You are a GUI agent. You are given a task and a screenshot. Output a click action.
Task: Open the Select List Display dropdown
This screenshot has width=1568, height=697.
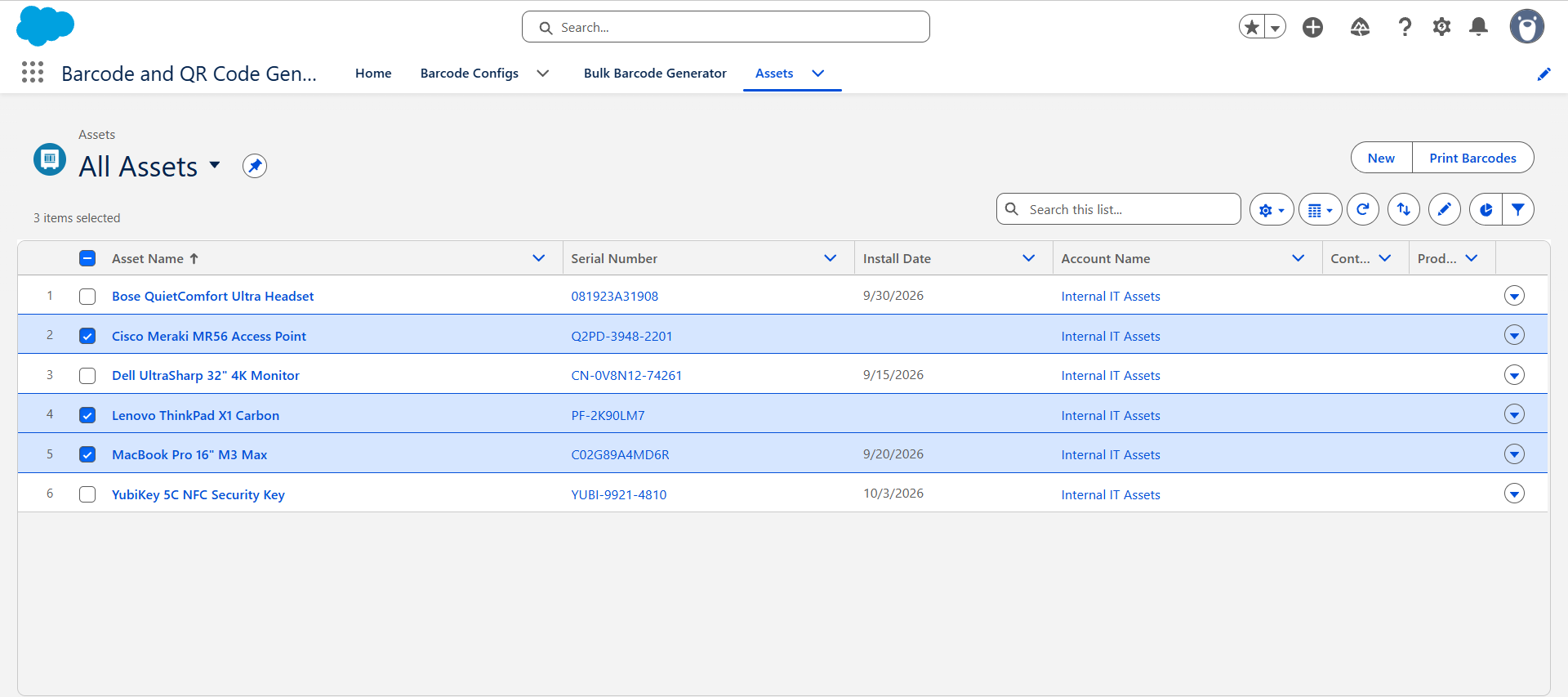point(1321,209)
